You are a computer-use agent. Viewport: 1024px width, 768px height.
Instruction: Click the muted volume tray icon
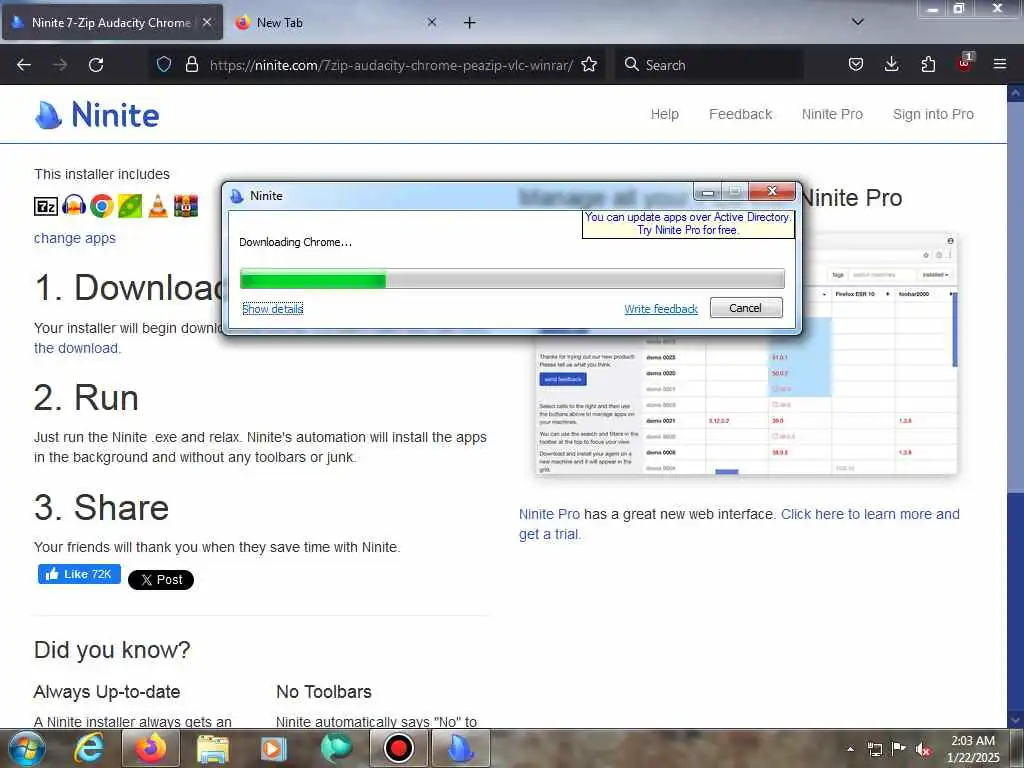point(923,750)
